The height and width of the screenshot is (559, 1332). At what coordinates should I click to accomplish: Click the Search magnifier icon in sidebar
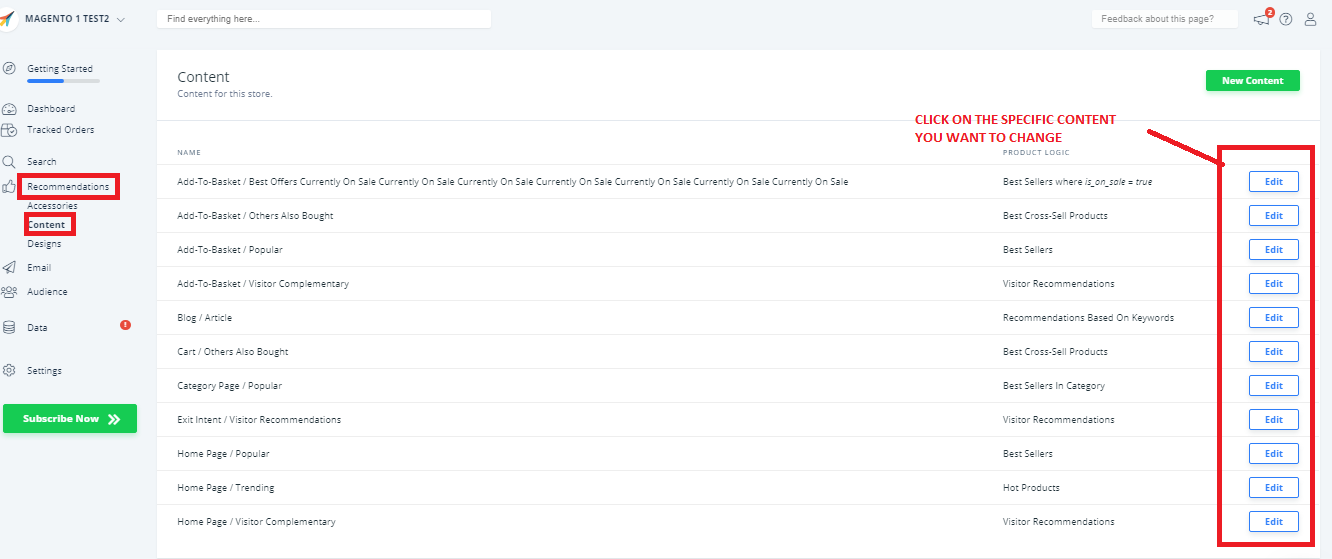tap(9, 162)
